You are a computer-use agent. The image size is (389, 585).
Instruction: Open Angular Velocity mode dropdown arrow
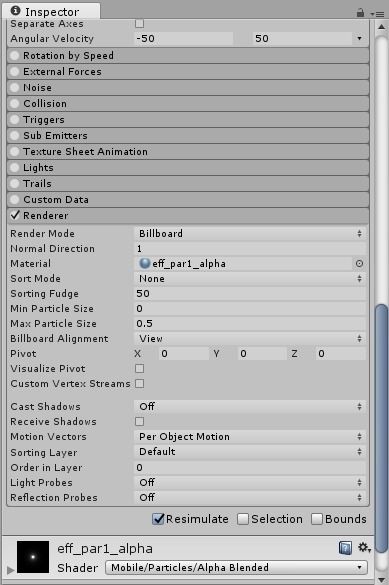tap(359, 38)
